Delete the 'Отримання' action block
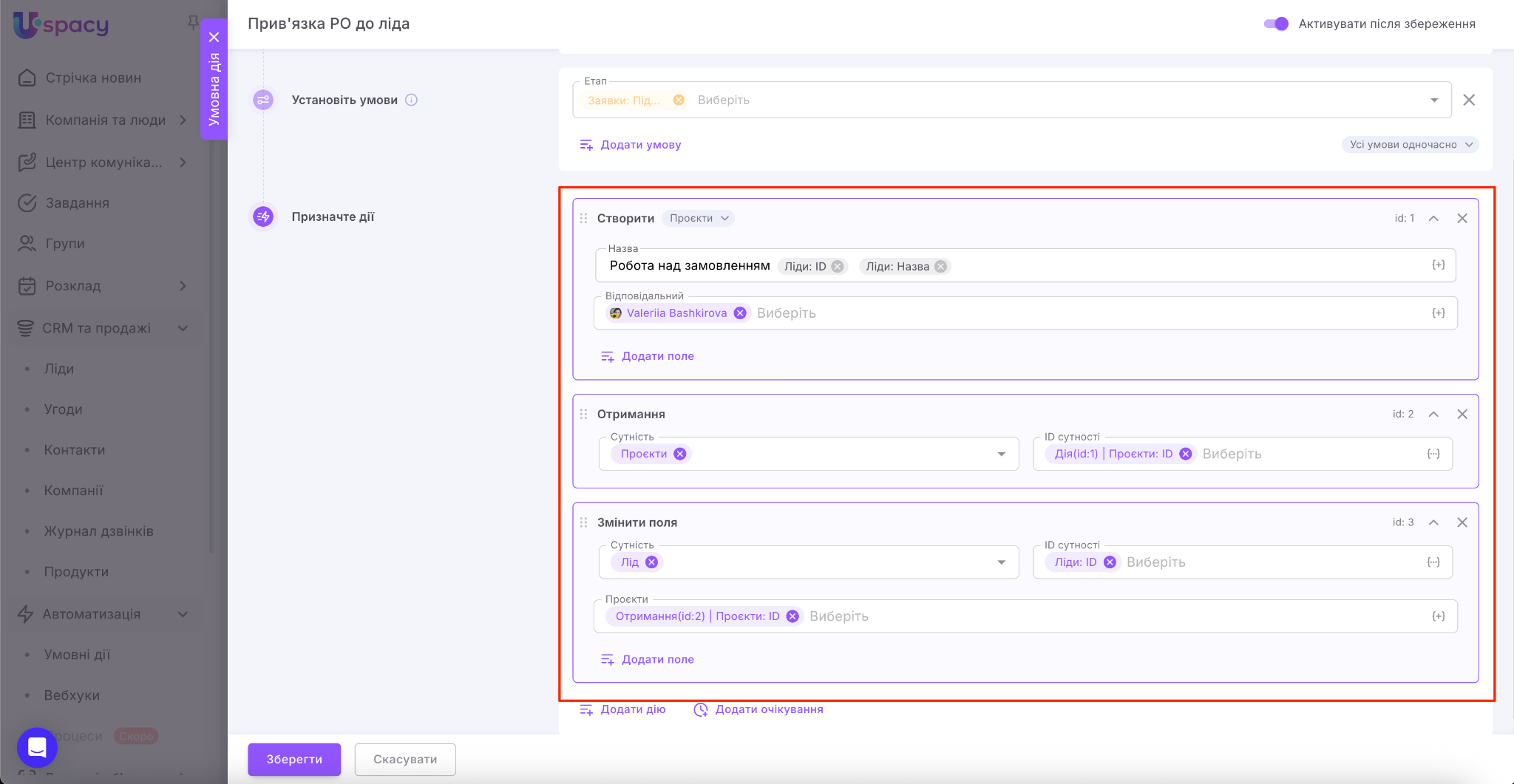Image resolution: width=1514 pixels, height=784 pixels. (1462, 414)
